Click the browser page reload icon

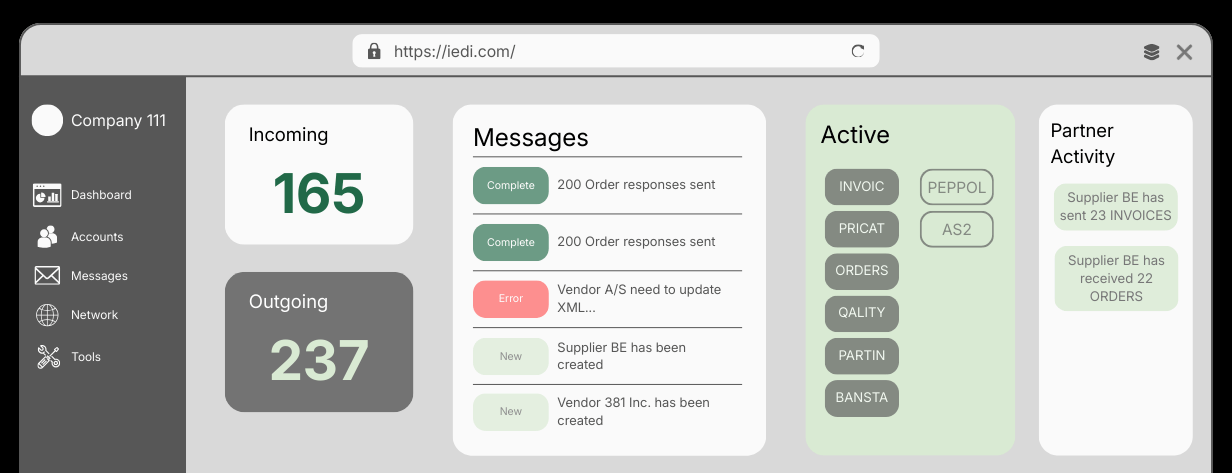(x=857, y=51)
